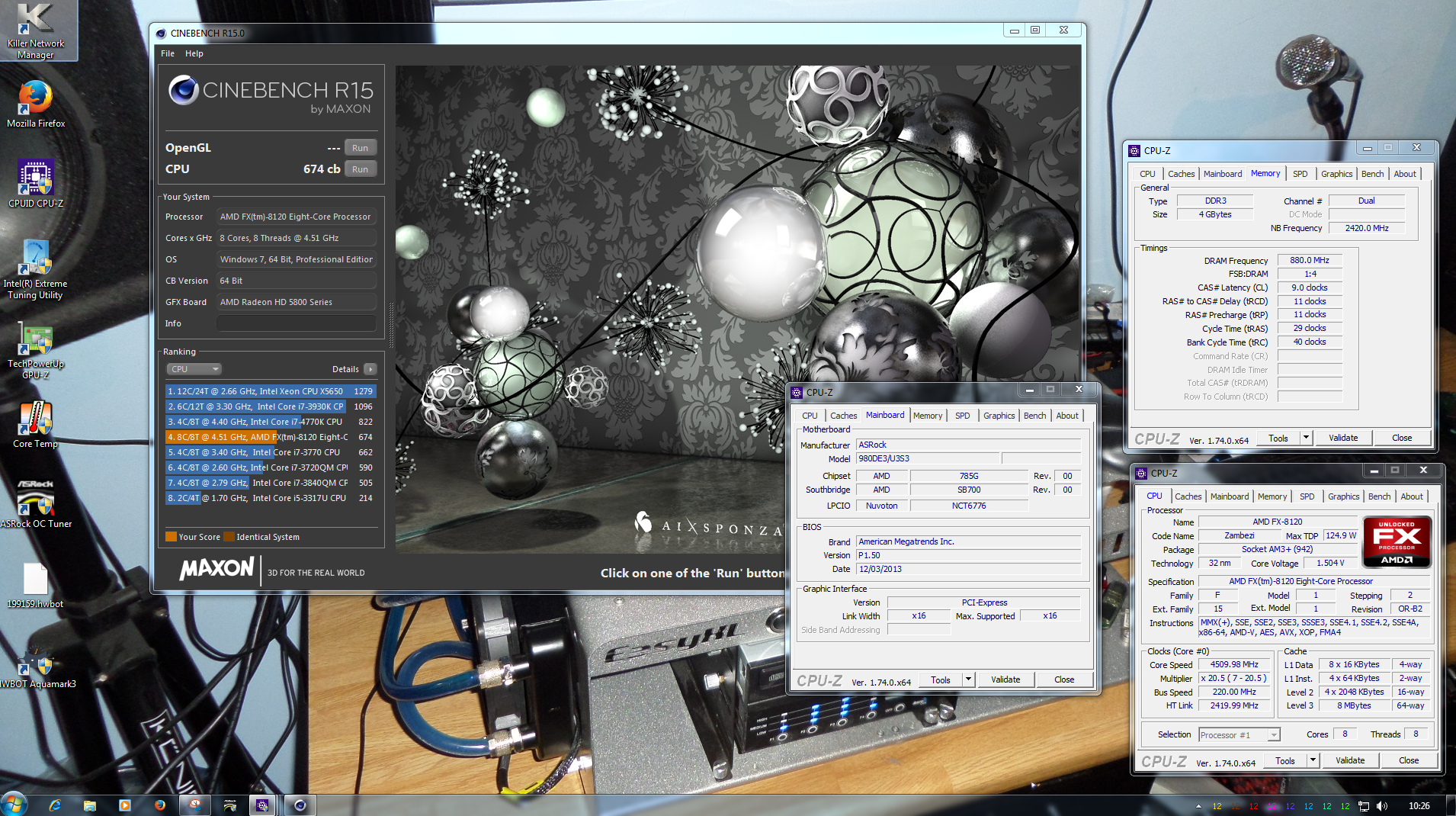
Task: Click the Cinebench R15 logo sphere
Action: (x=184, y=90)
